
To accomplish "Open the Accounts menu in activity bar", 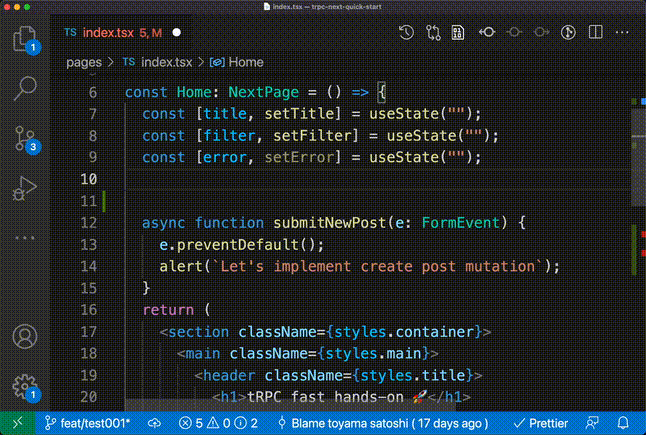I will [x=25, y=337].
